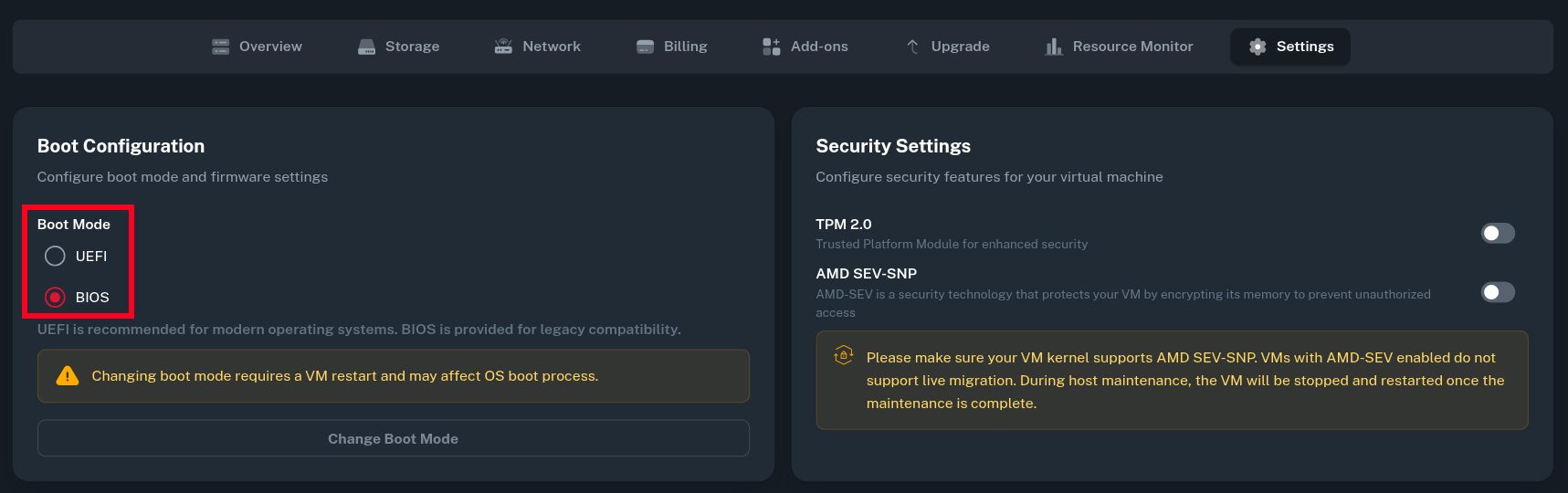The height and width of the screenshot is (493, 1568).
Task: Click the AMD SEV-SNP label text
Action: point(866,274)
